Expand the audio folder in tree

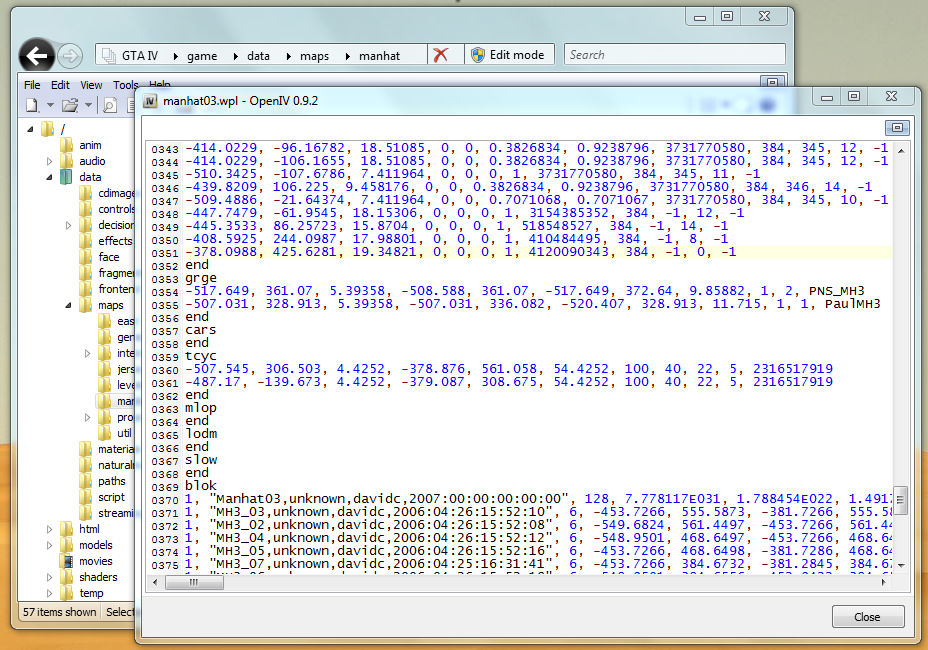pos(50,161)
